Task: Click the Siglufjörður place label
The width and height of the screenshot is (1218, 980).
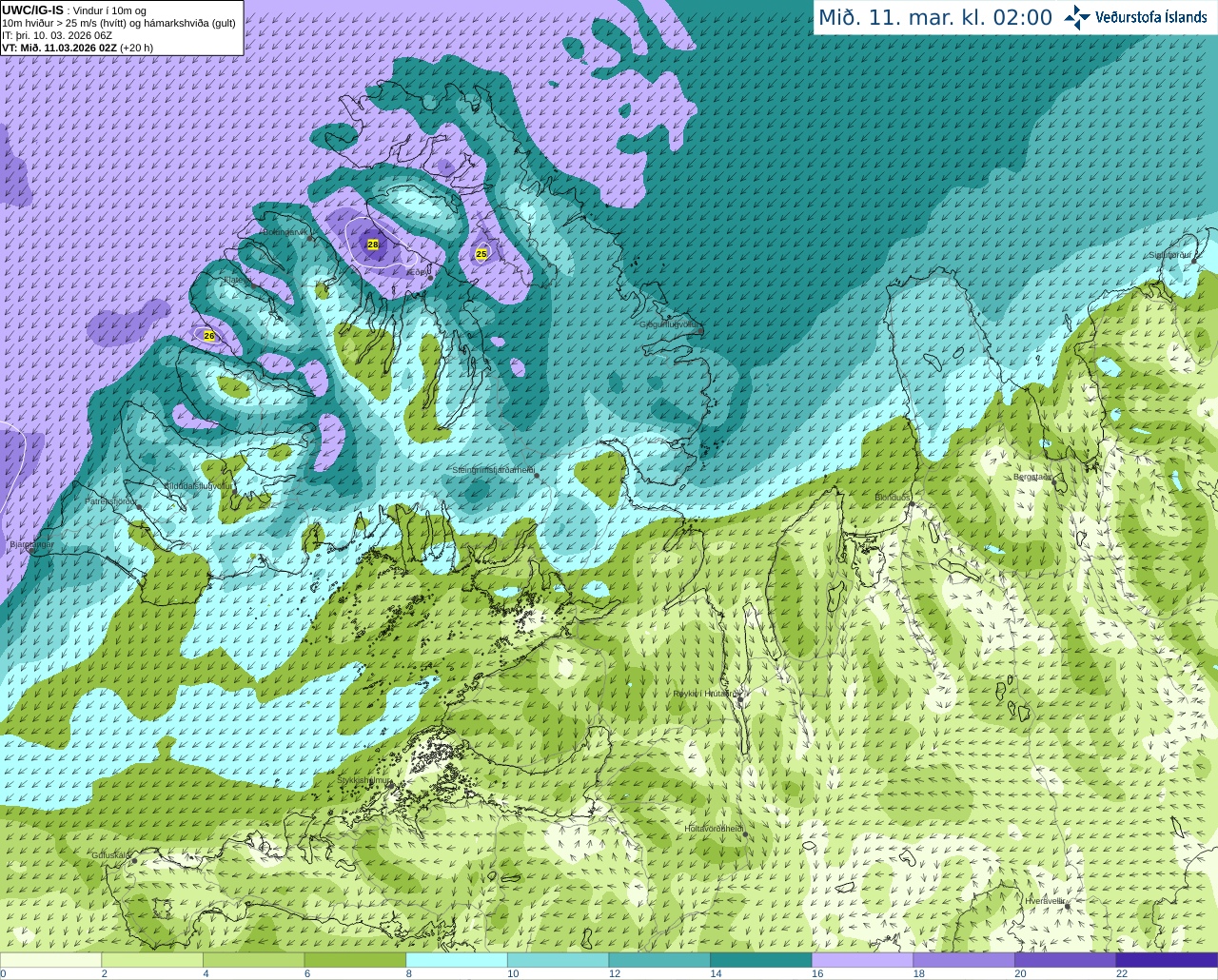Action: coord(1169,255)
